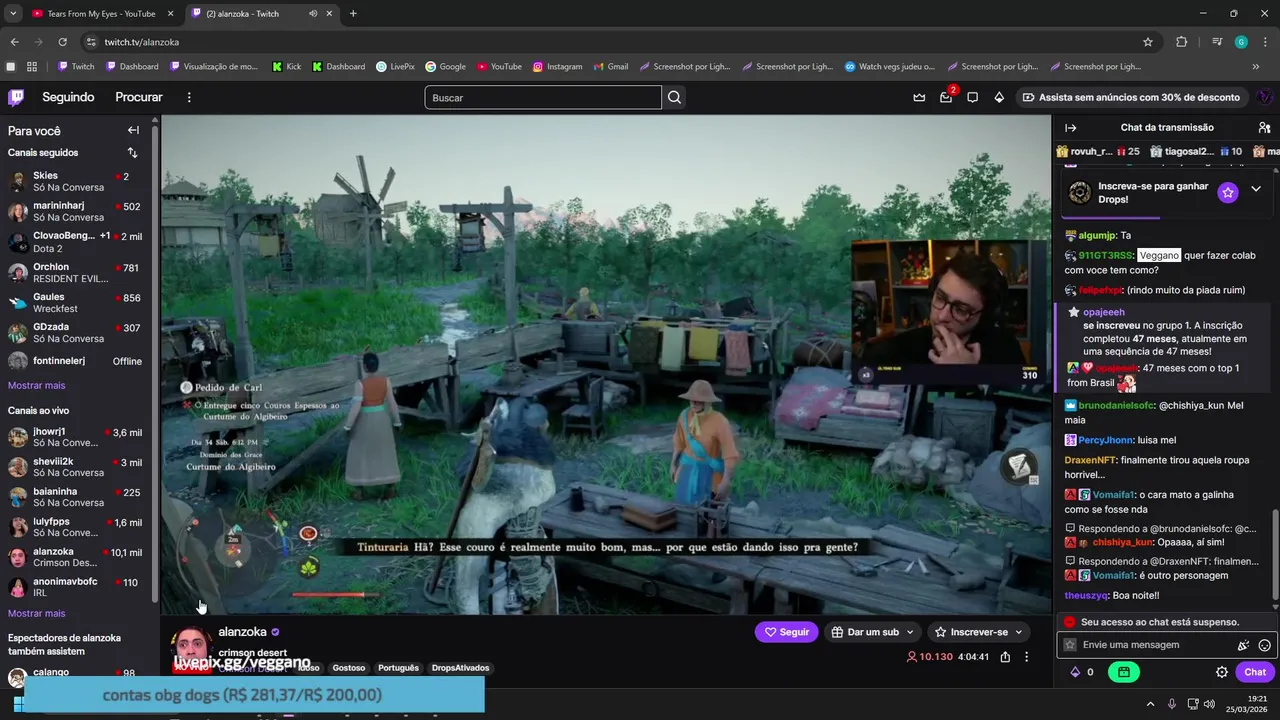Go to the Twitch home logo

pos(16,97)
